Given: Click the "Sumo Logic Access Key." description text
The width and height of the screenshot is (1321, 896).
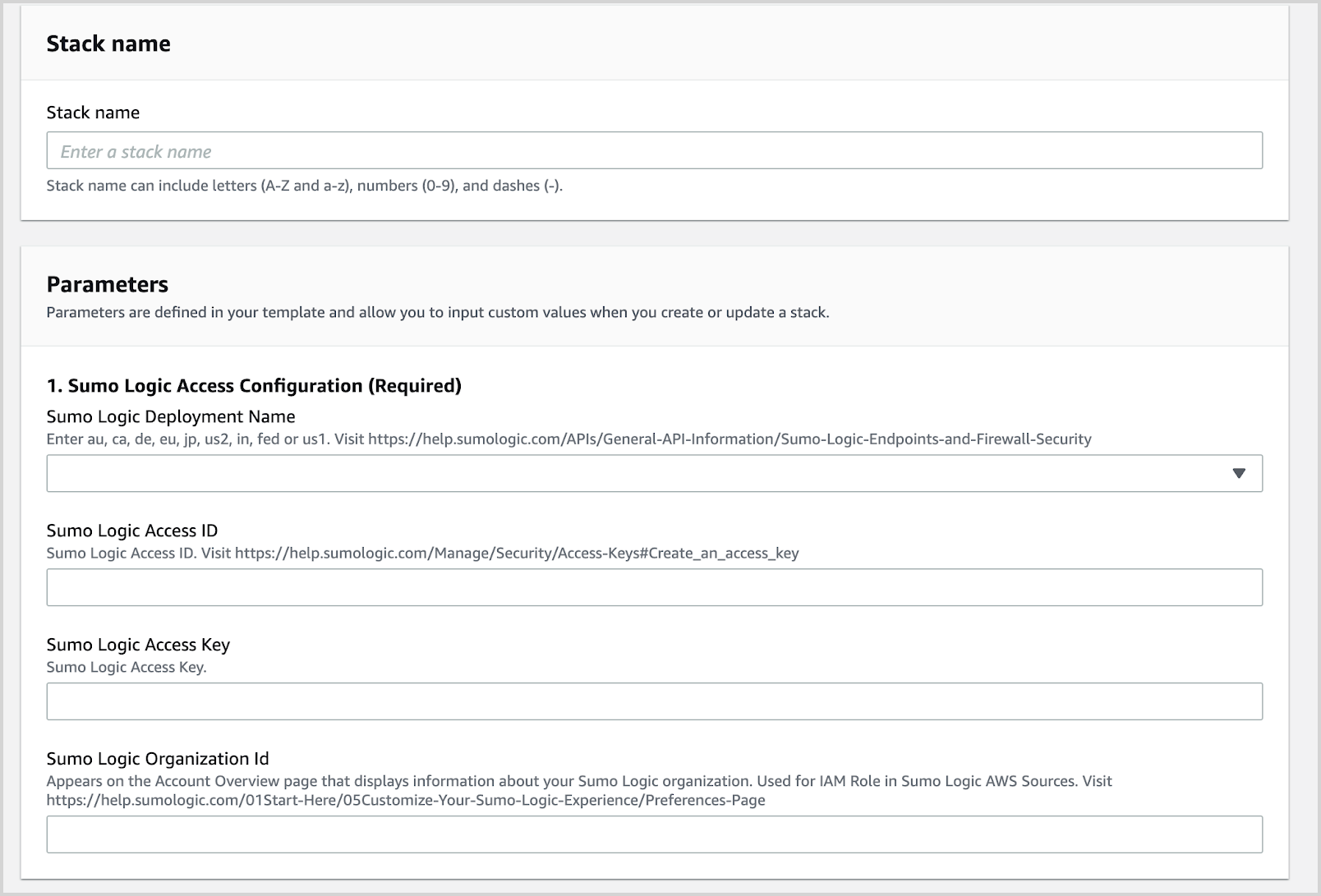Looking at the screenshot, I should 127,668.
